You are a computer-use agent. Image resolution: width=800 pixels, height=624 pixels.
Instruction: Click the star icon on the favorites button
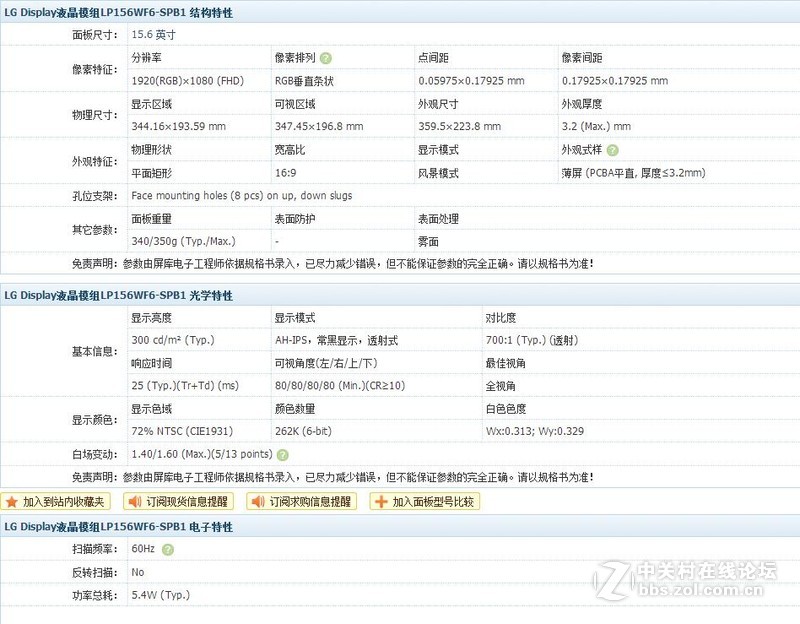pyautogui.click(x=13, y=502)
